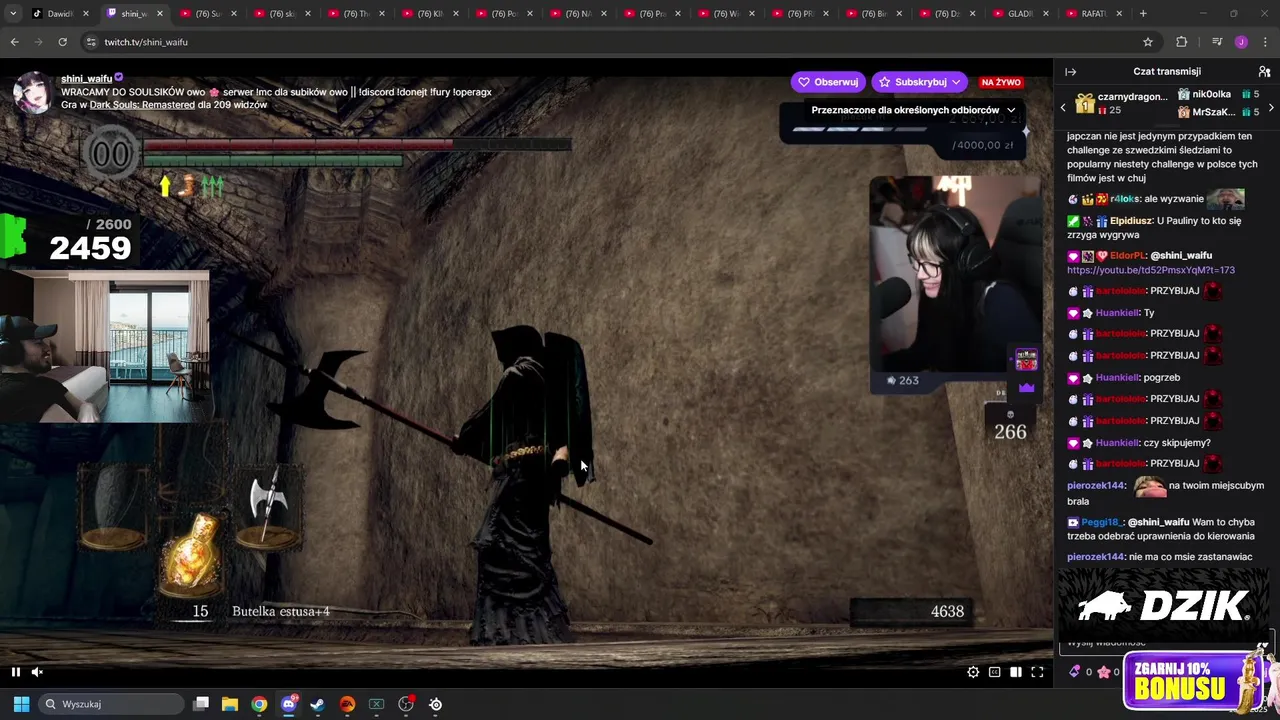This screenshot has height=720, width=1280.
Task: Close the shini_waifu Twitch tab
Action: point(159,14)
